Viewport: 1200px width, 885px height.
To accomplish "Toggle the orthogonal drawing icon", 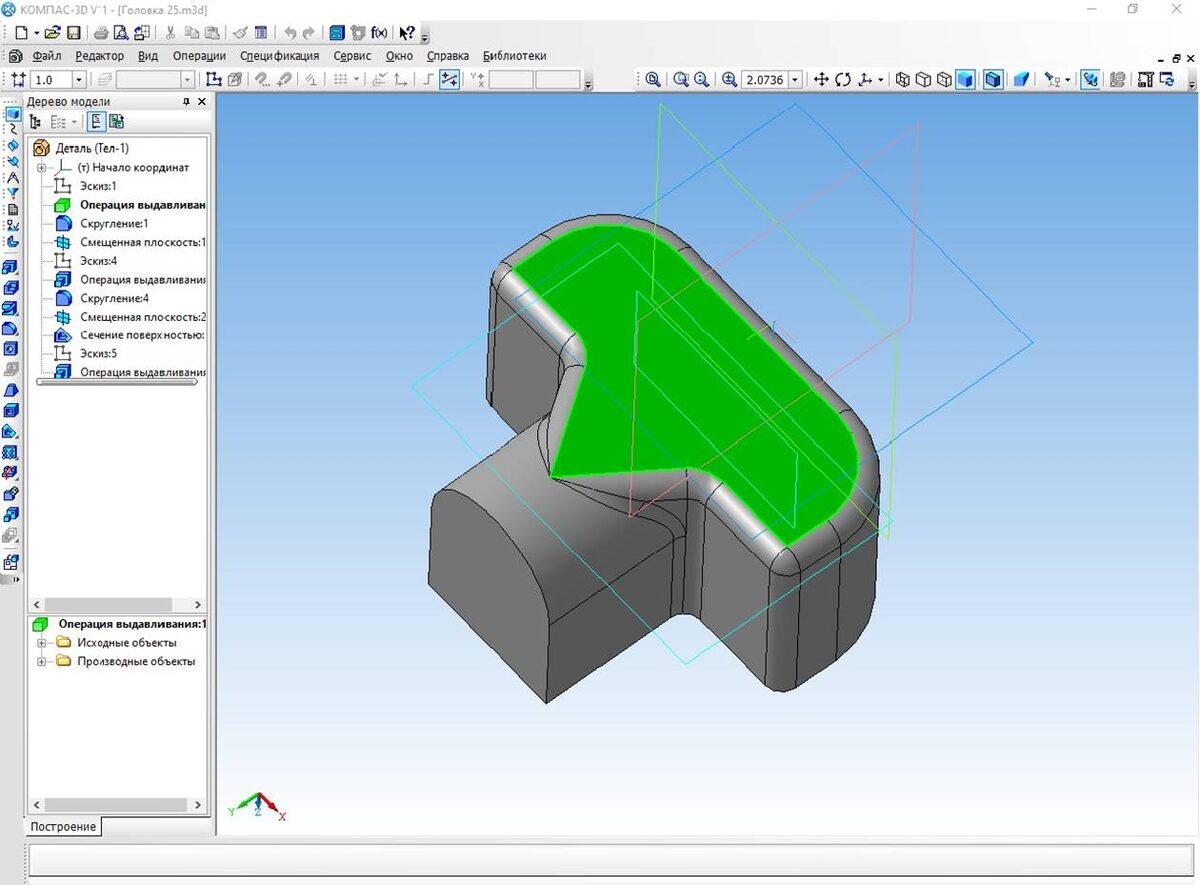I will (x=429, y=79).
